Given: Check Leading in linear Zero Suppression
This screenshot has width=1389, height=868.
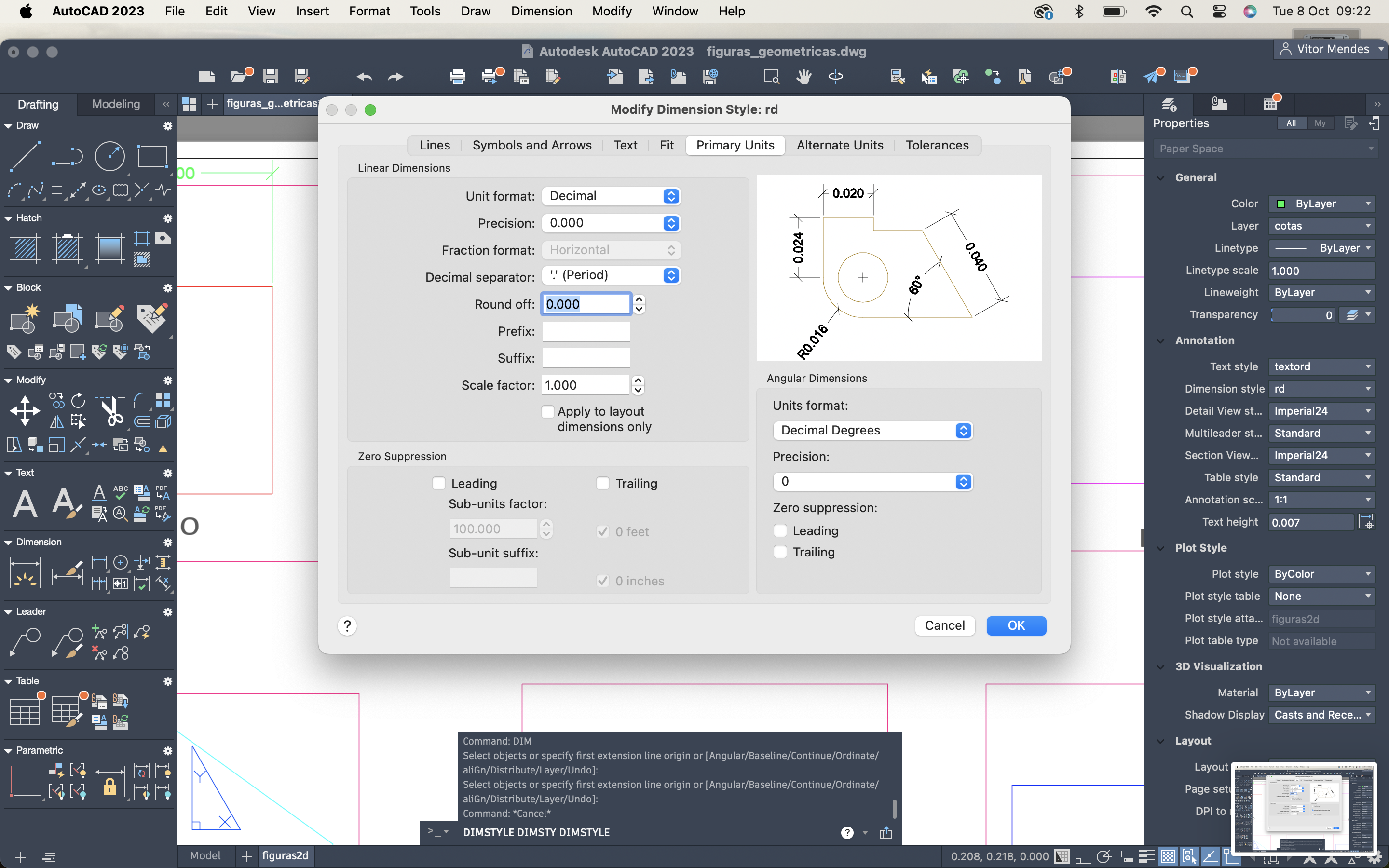Looking at the screenshot, I should point(439,483).
